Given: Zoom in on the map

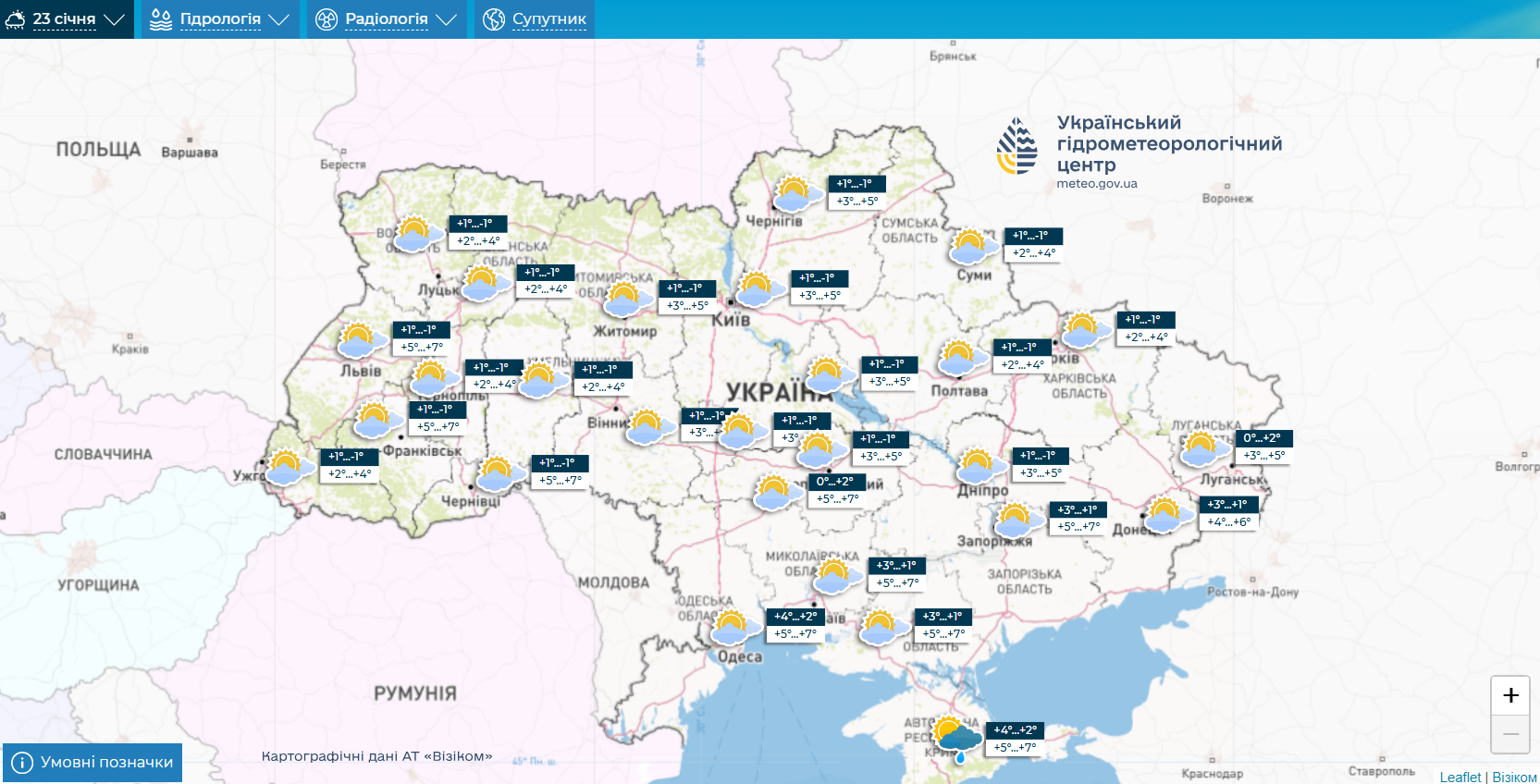Looking at the screenshot, I should [x=1510, y=695].
